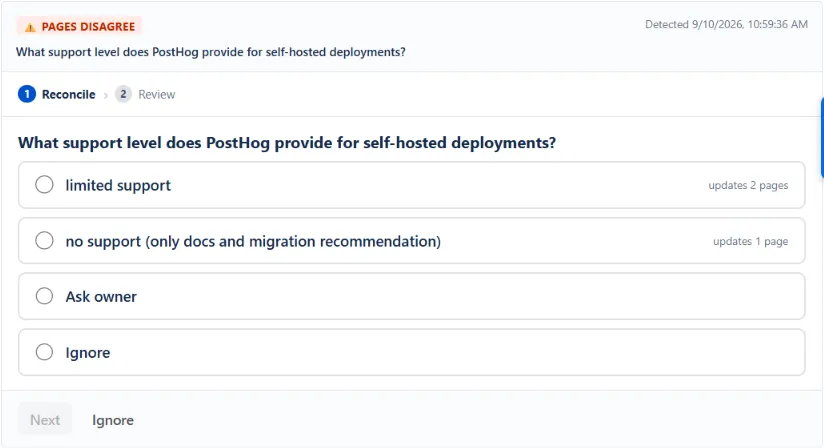
Task: Click the blue scrollbar handle at right edge
Action: (821, 138)
